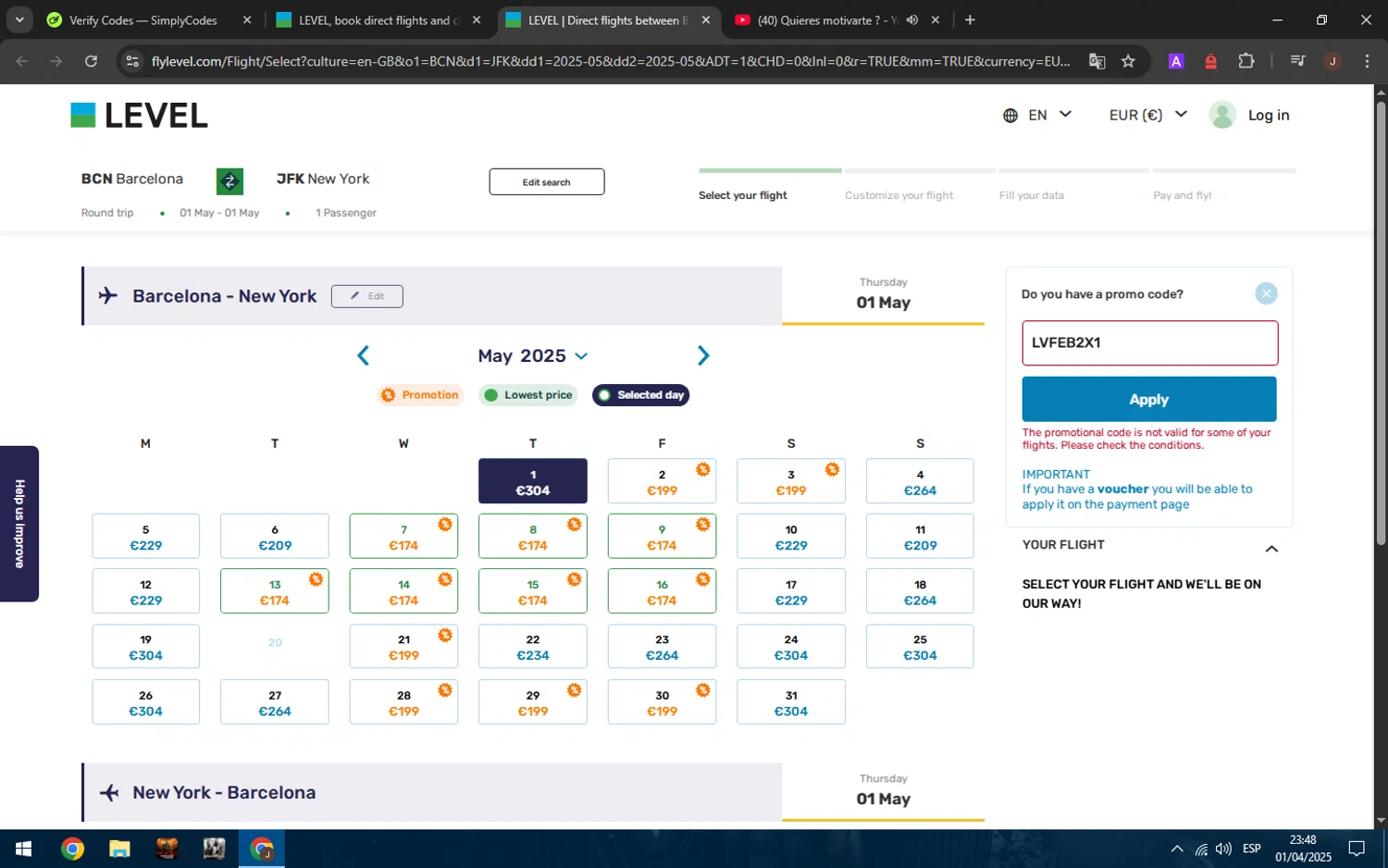Click the purple A extension icon
This screenshot has height=868, width=1388.
pyautogui.click(x=1176, y=61)
